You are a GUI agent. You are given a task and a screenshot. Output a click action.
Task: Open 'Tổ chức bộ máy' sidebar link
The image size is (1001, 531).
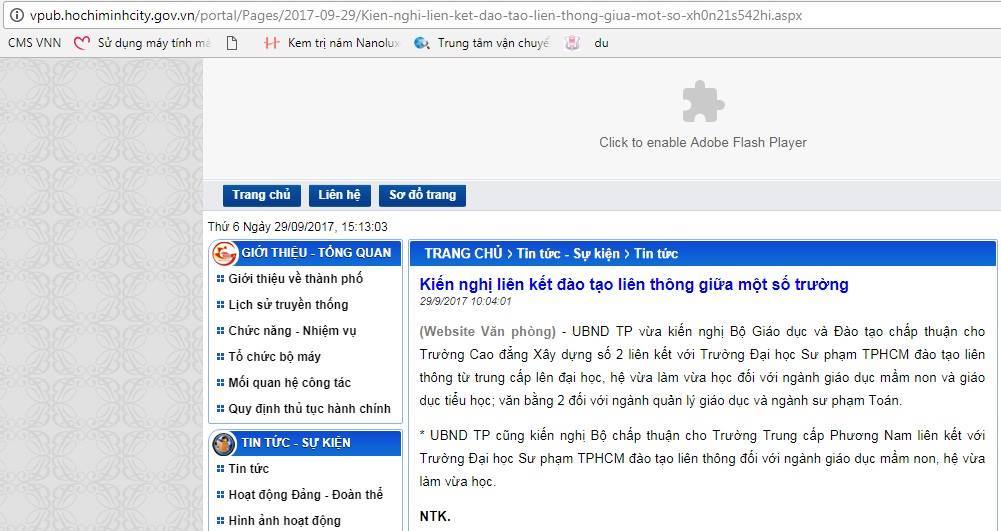tap(274, 357)
